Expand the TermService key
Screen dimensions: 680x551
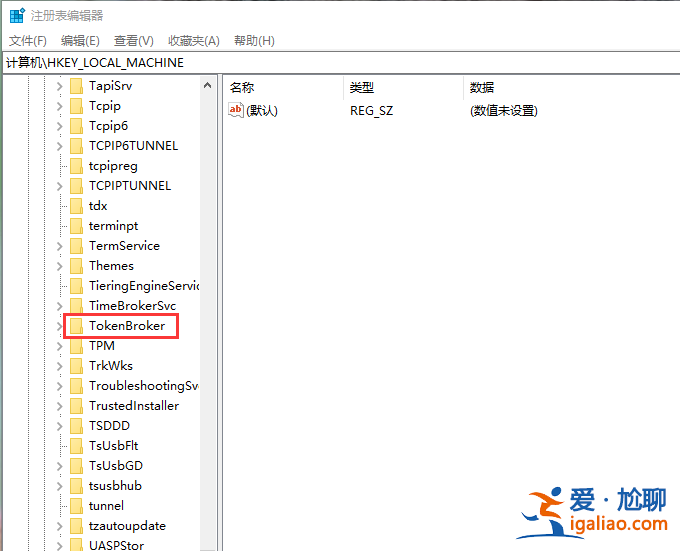point(59,246)
